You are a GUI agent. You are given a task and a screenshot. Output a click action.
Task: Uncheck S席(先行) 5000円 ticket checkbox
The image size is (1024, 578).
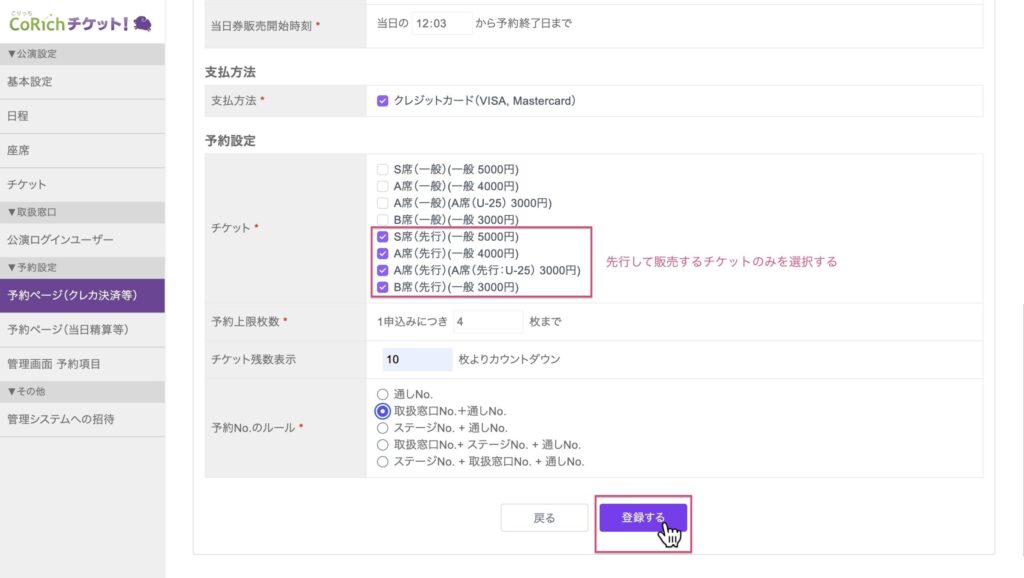[x=383, y=237]
